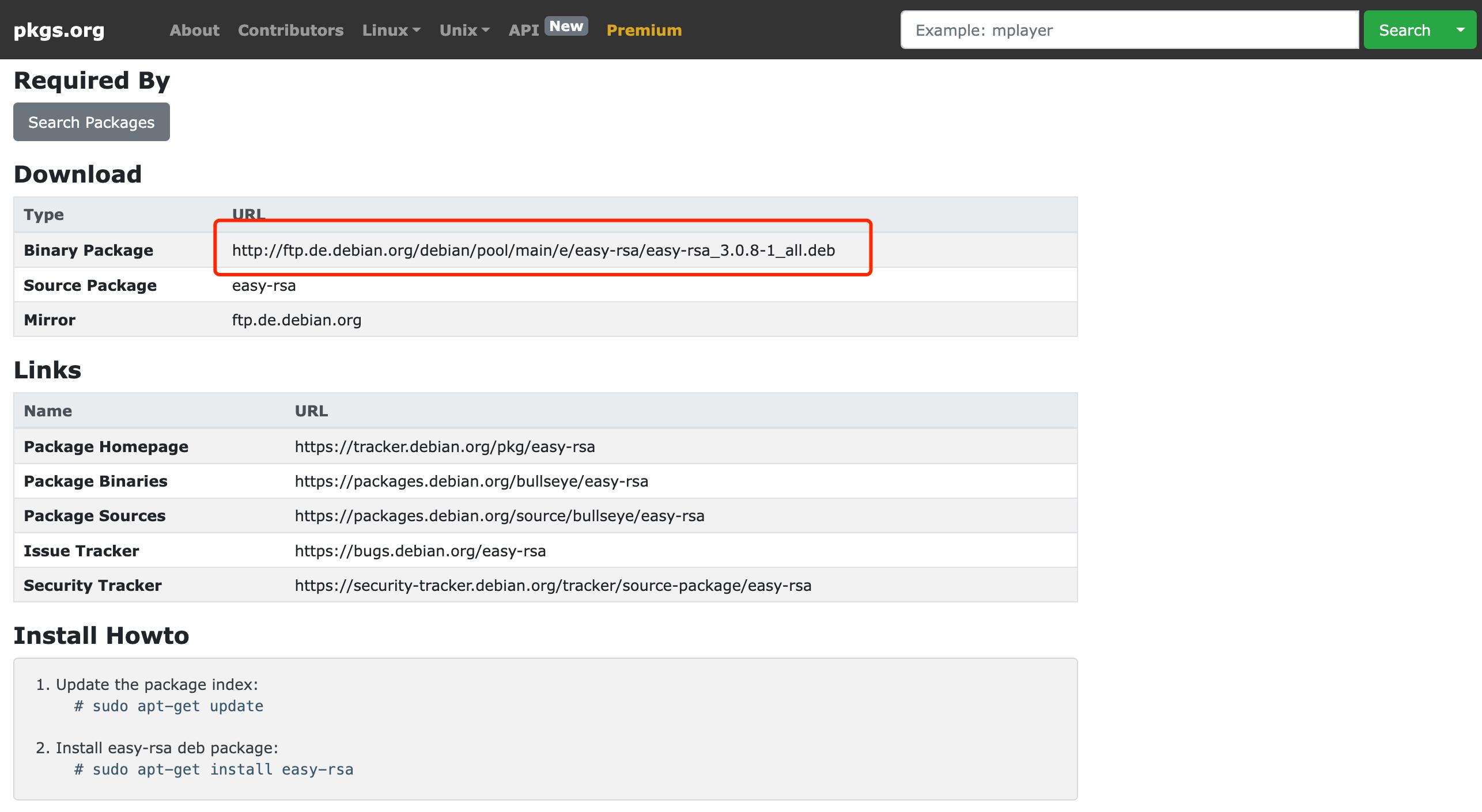Open the security-tracker.debian.org link
This screenshot has height=812, width=1482.
coord(553,585)
